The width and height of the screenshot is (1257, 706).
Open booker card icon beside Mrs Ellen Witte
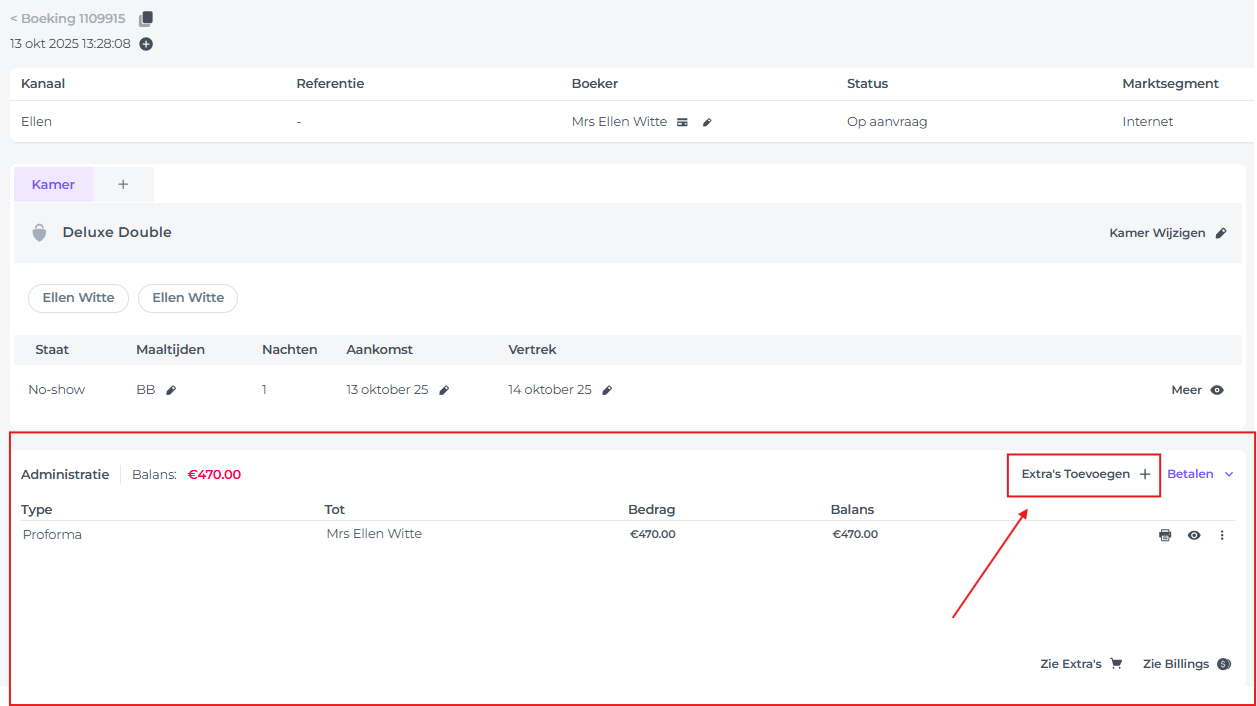pyautogui.click(x=682, y=122)
